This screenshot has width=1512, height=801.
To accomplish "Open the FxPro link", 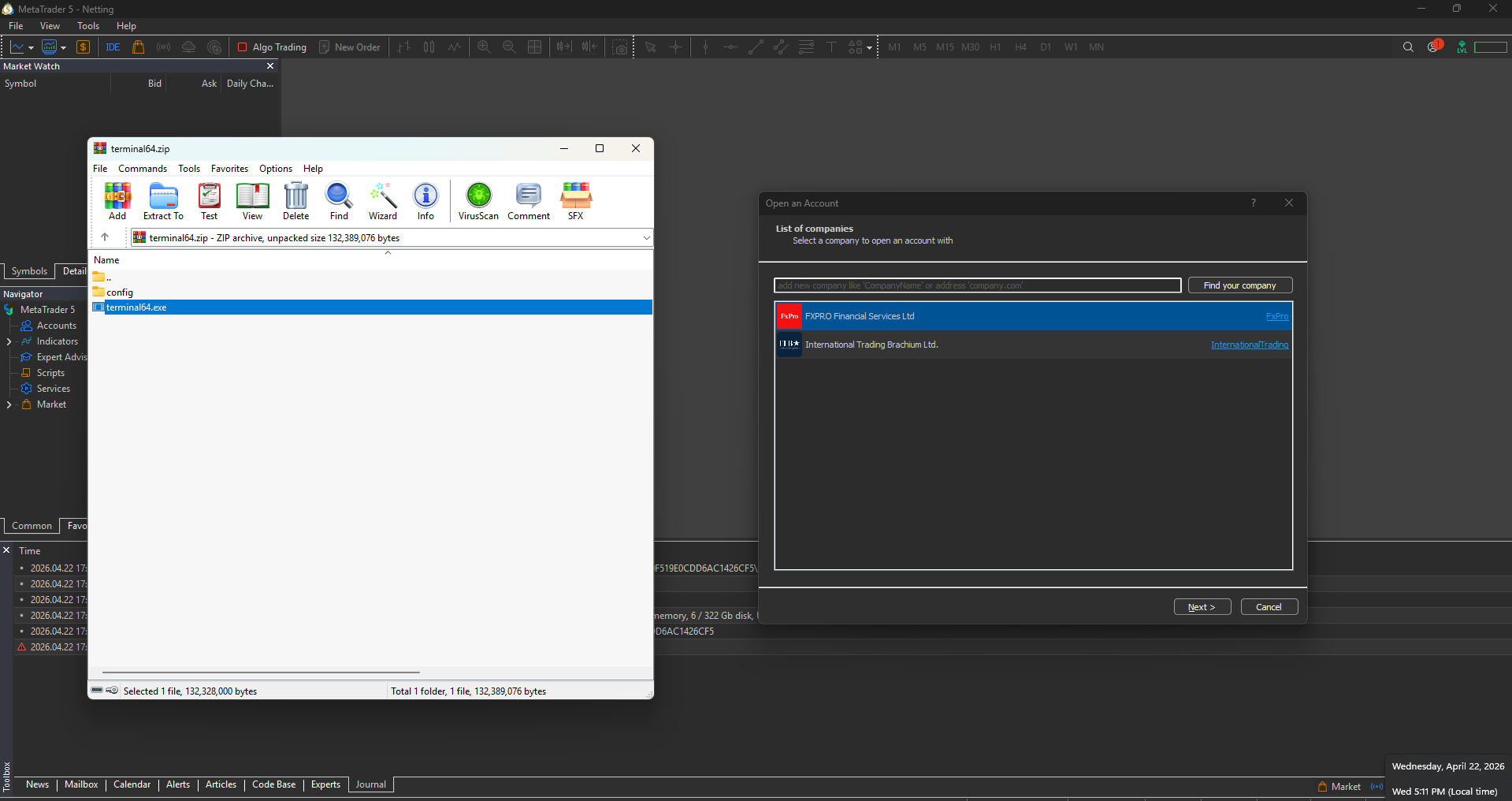I will [x=1277, y=317].
